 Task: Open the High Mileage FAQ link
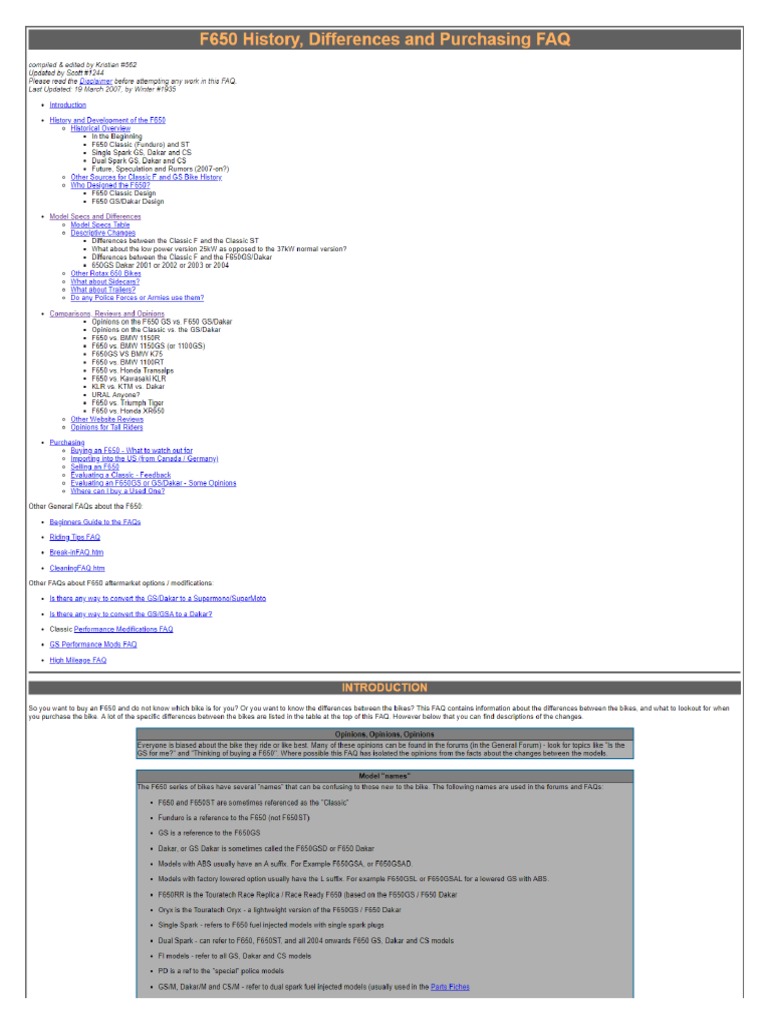(x=78, y=660)
